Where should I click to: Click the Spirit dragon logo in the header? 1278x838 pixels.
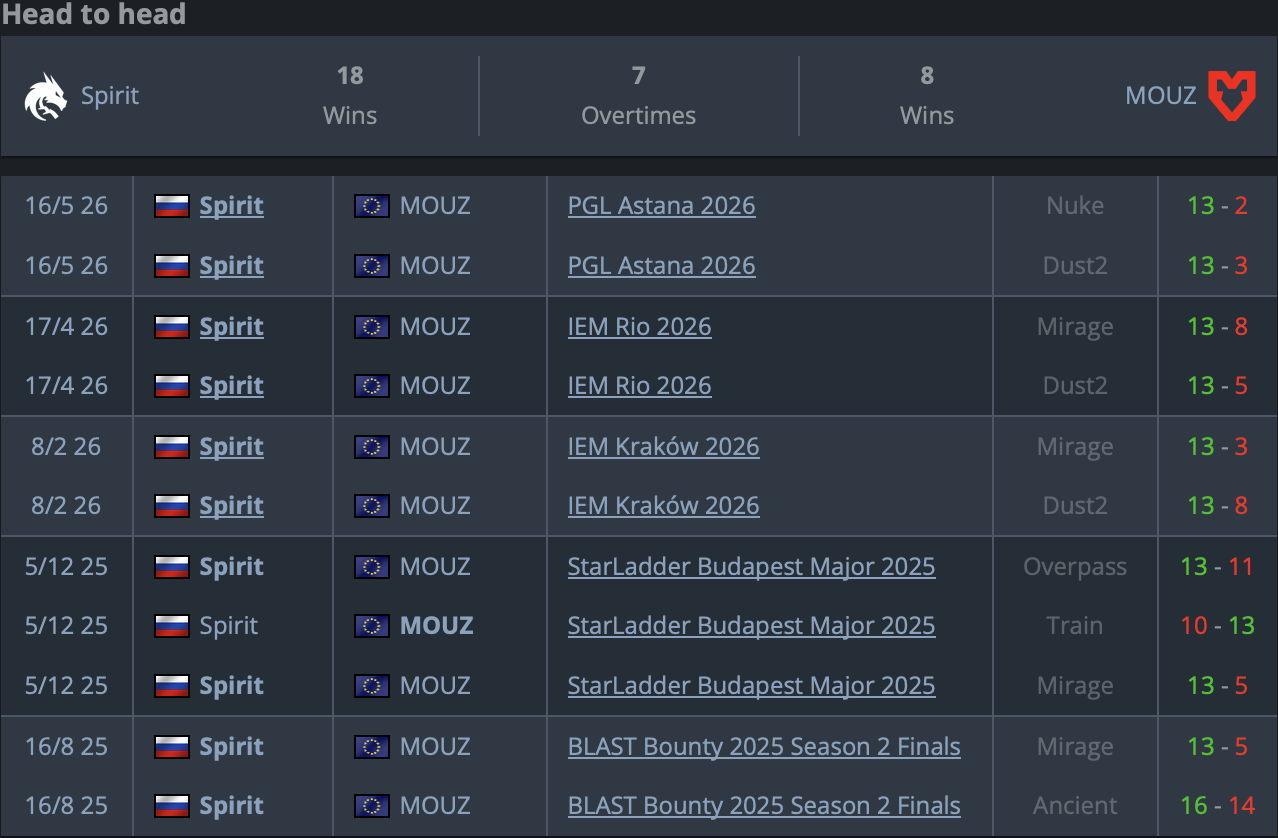click(46, 96)
